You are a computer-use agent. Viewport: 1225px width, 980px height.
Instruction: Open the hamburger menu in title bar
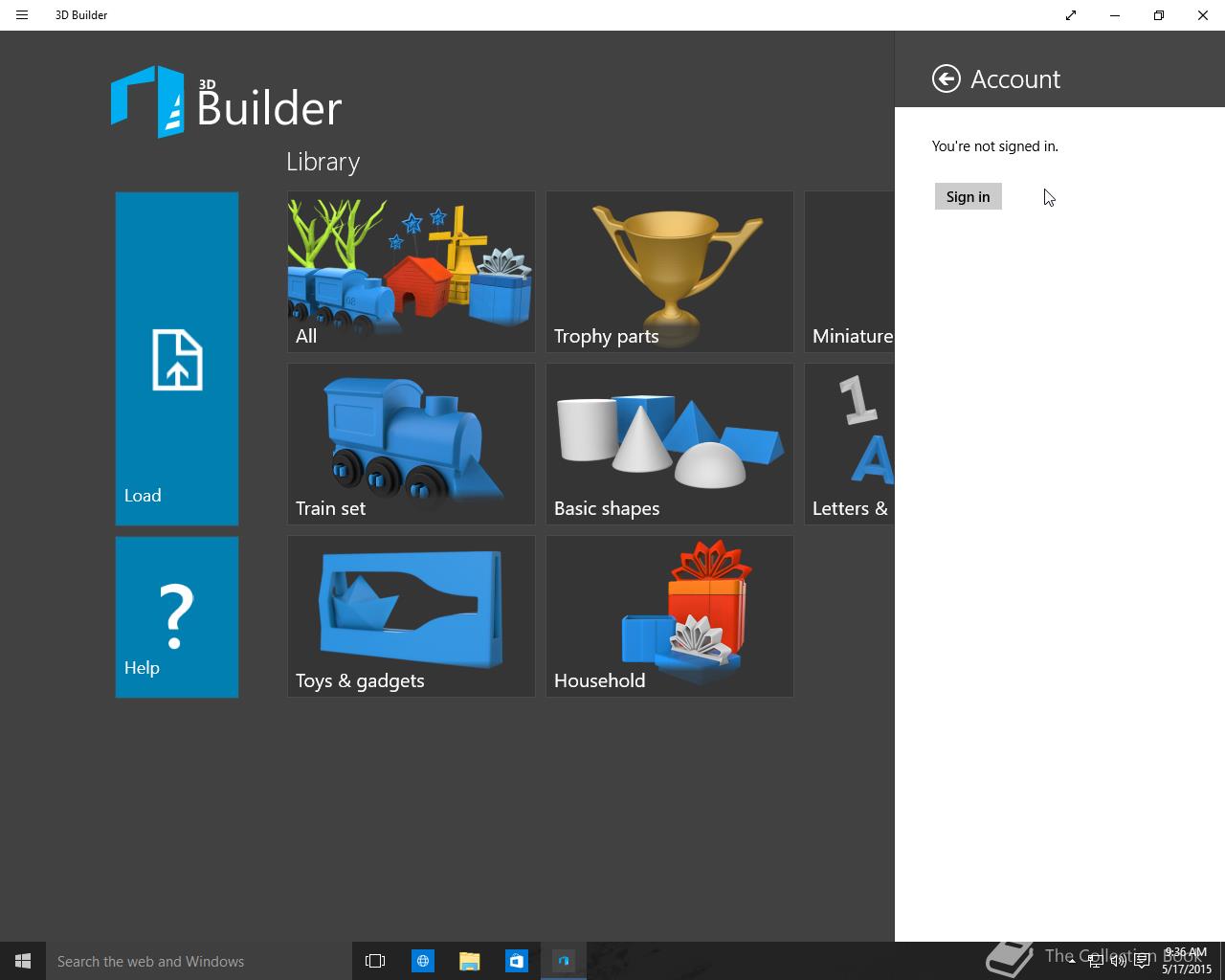22,15
